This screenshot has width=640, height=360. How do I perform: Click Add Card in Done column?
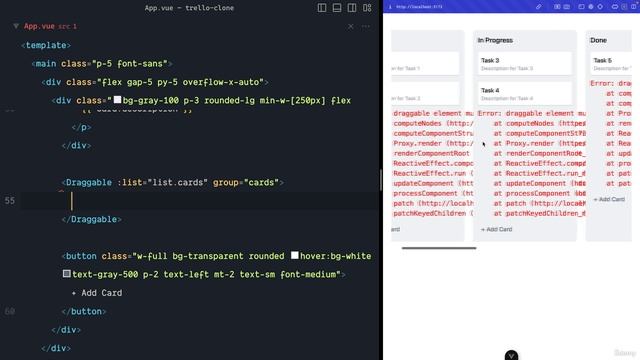609,199
